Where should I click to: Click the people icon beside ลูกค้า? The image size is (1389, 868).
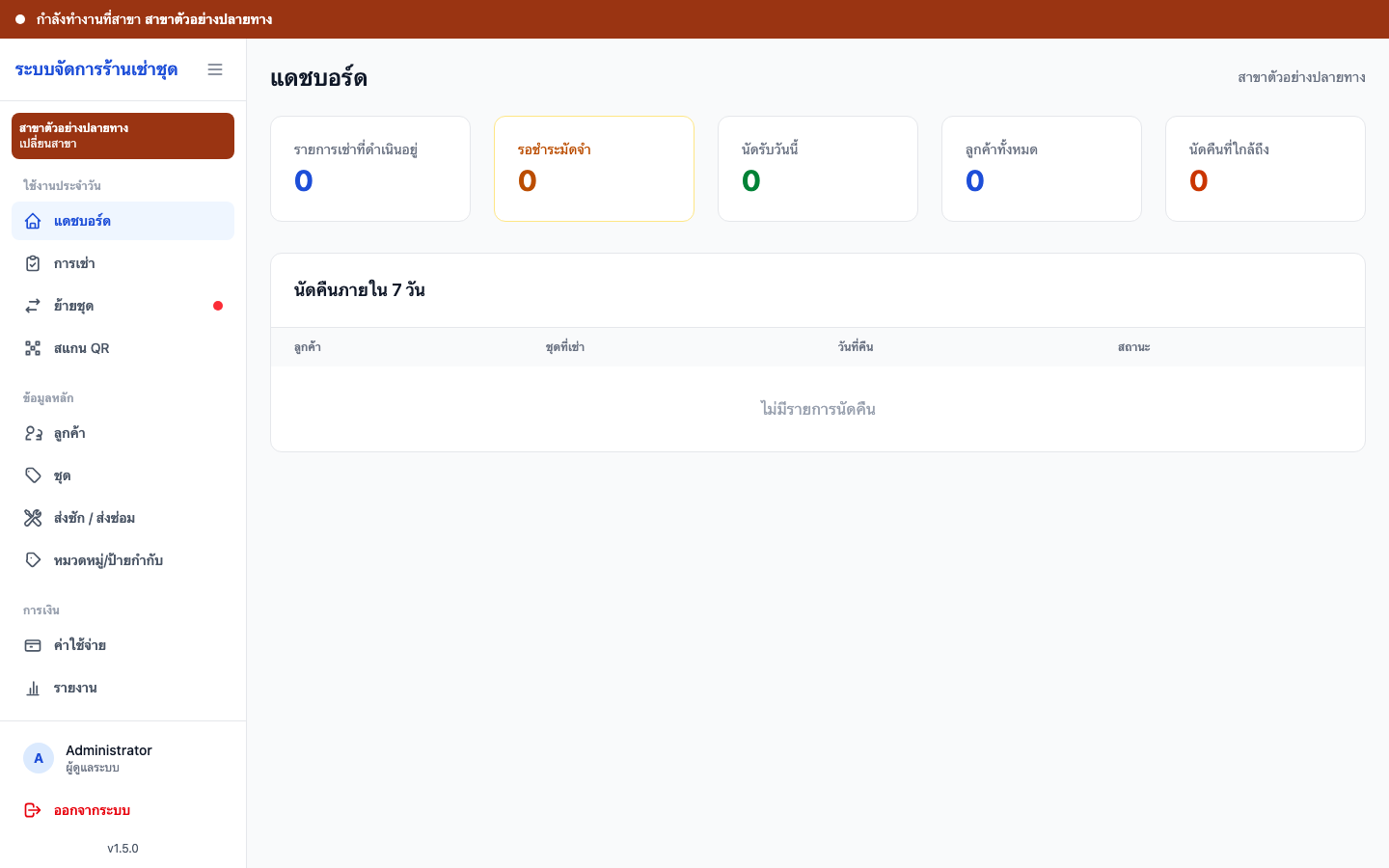33,433
